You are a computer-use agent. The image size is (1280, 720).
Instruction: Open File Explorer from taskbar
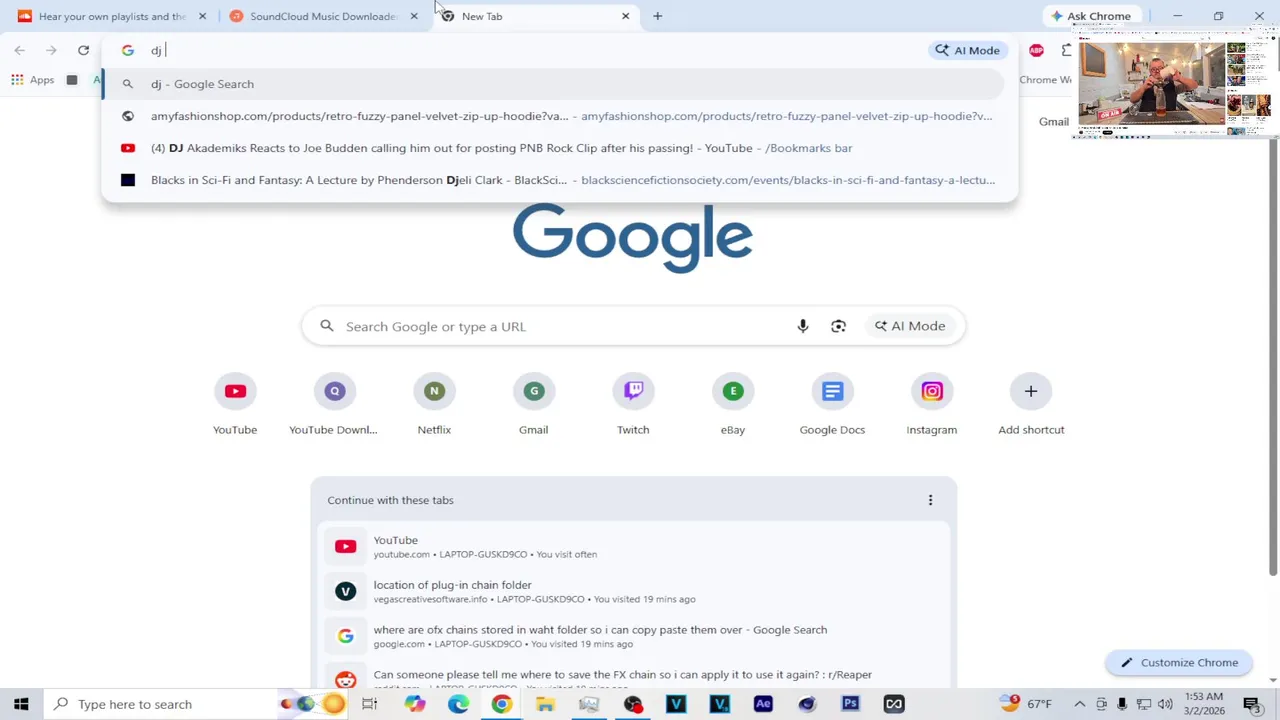545,704
